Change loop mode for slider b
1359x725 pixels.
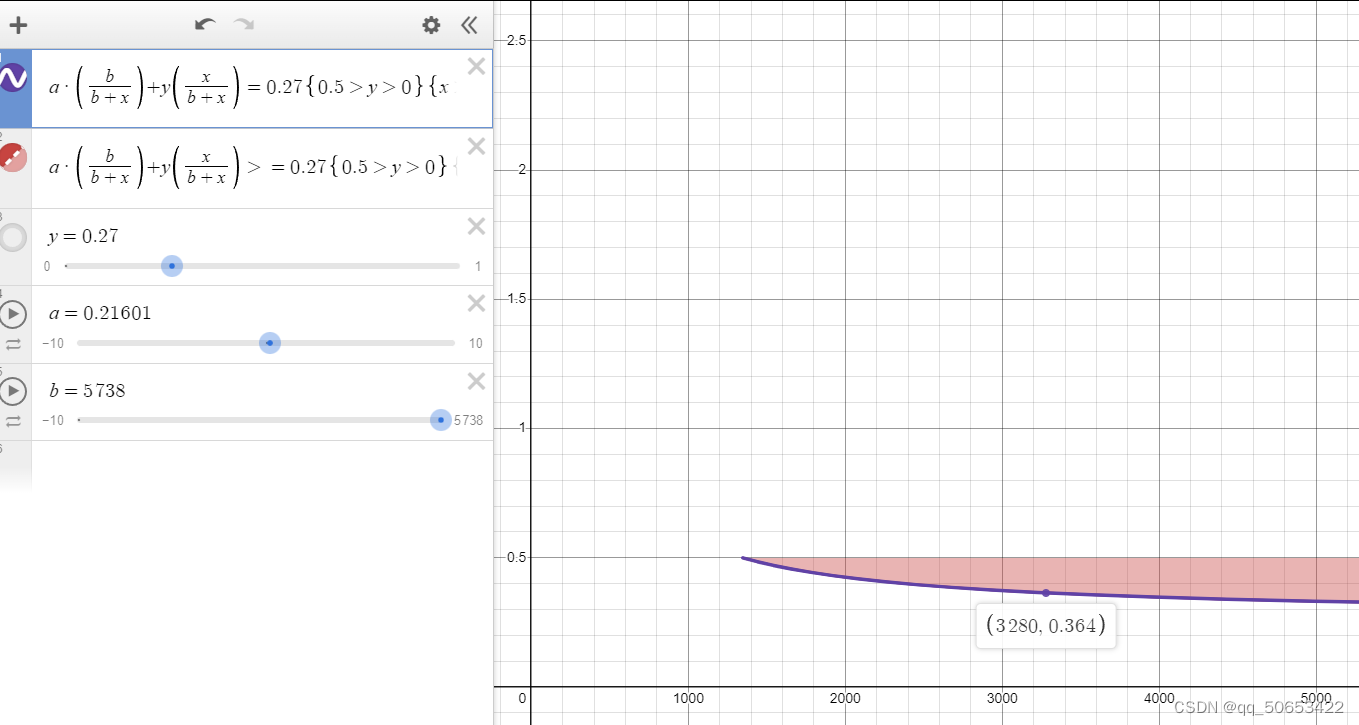13,421
